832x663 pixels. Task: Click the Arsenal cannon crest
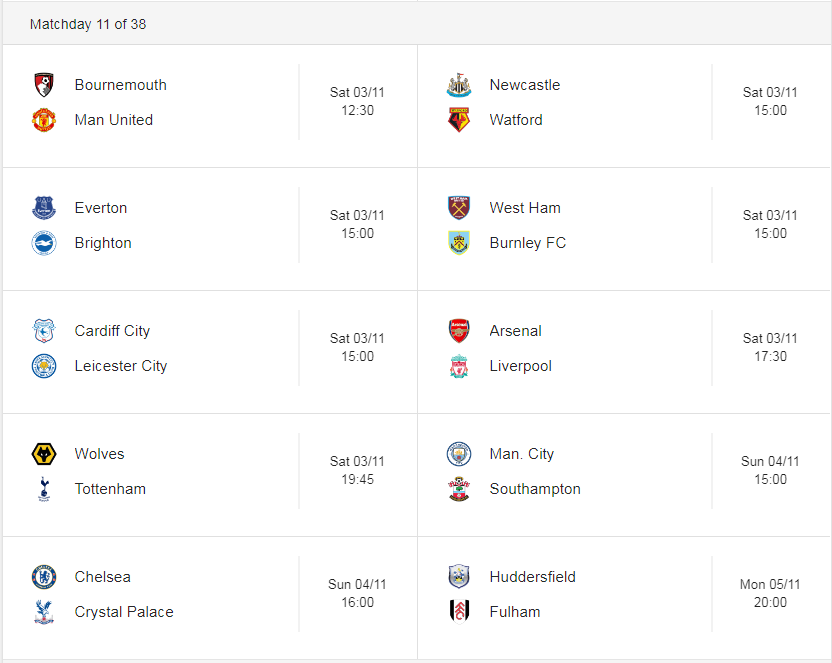[459, 331]
